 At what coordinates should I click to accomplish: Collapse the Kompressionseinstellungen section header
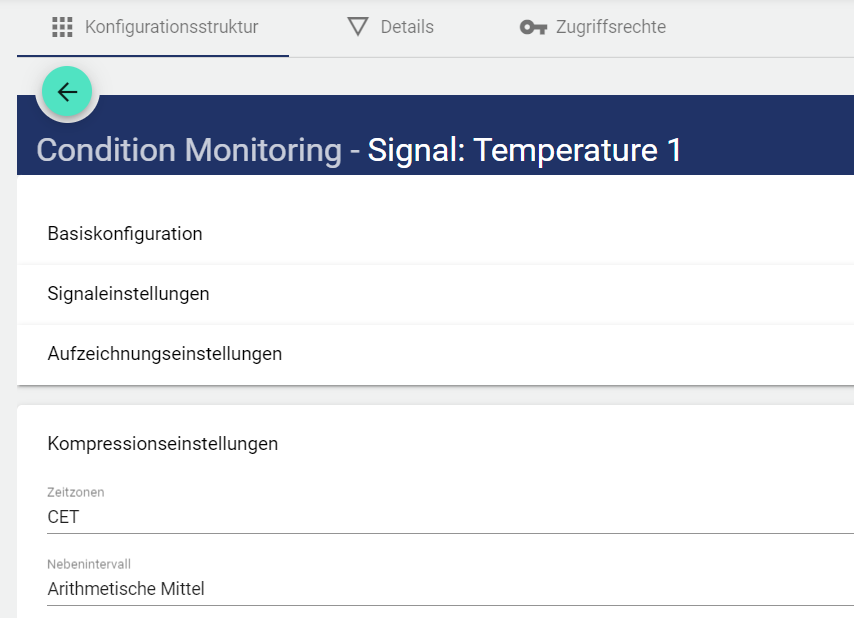click(x=163, y=444)
